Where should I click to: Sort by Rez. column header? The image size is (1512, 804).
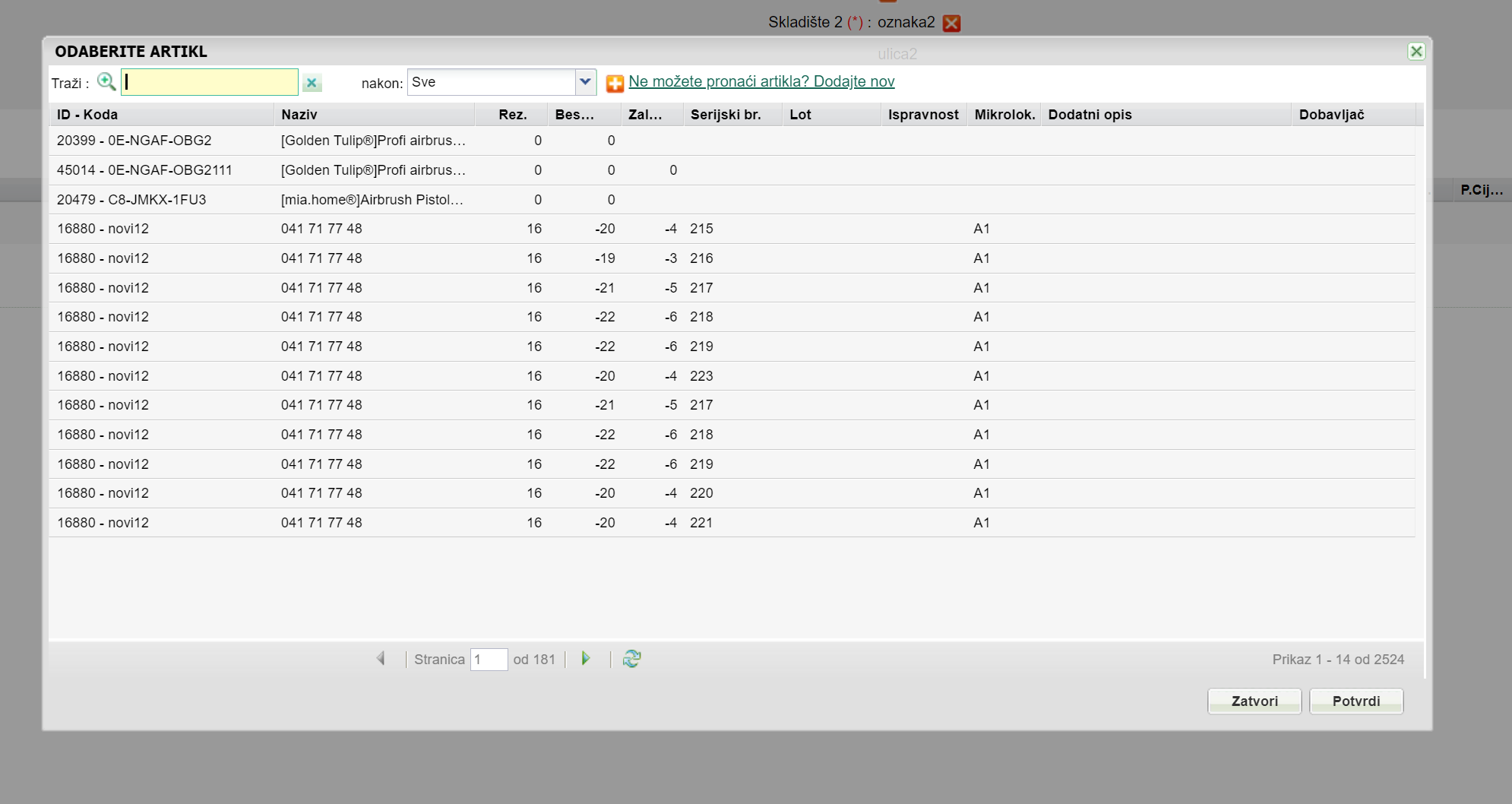pos(511,115)
